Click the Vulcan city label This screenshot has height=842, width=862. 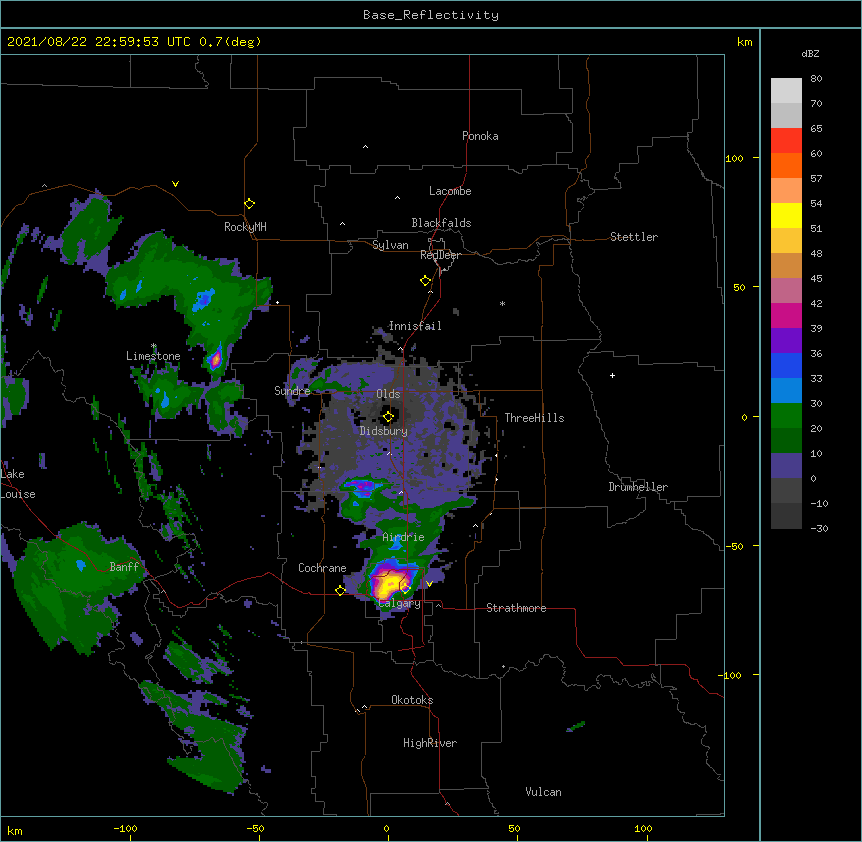543,792
